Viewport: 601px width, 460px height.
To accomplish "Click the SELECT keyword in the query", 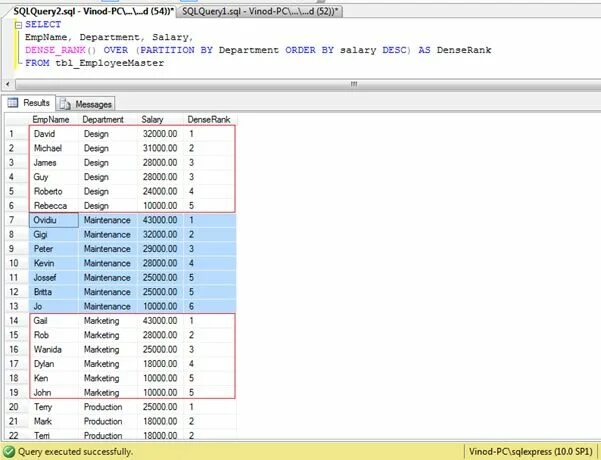I will coord(43,25).
